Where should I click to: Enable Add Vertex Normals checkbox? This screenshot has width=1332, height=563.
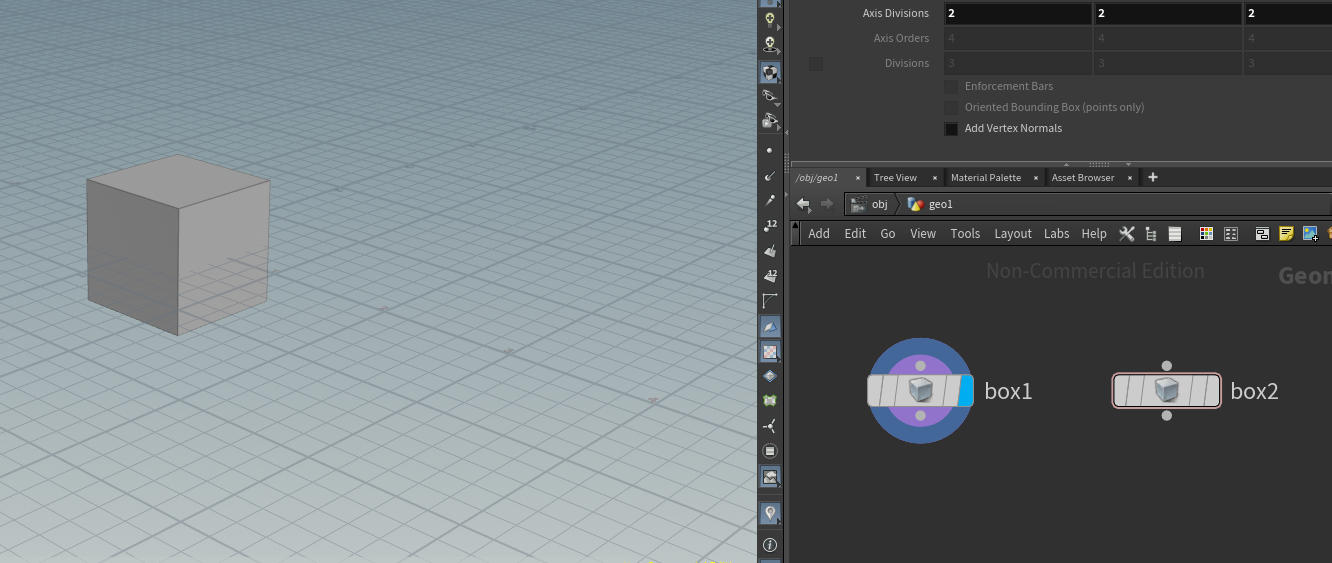951,128
